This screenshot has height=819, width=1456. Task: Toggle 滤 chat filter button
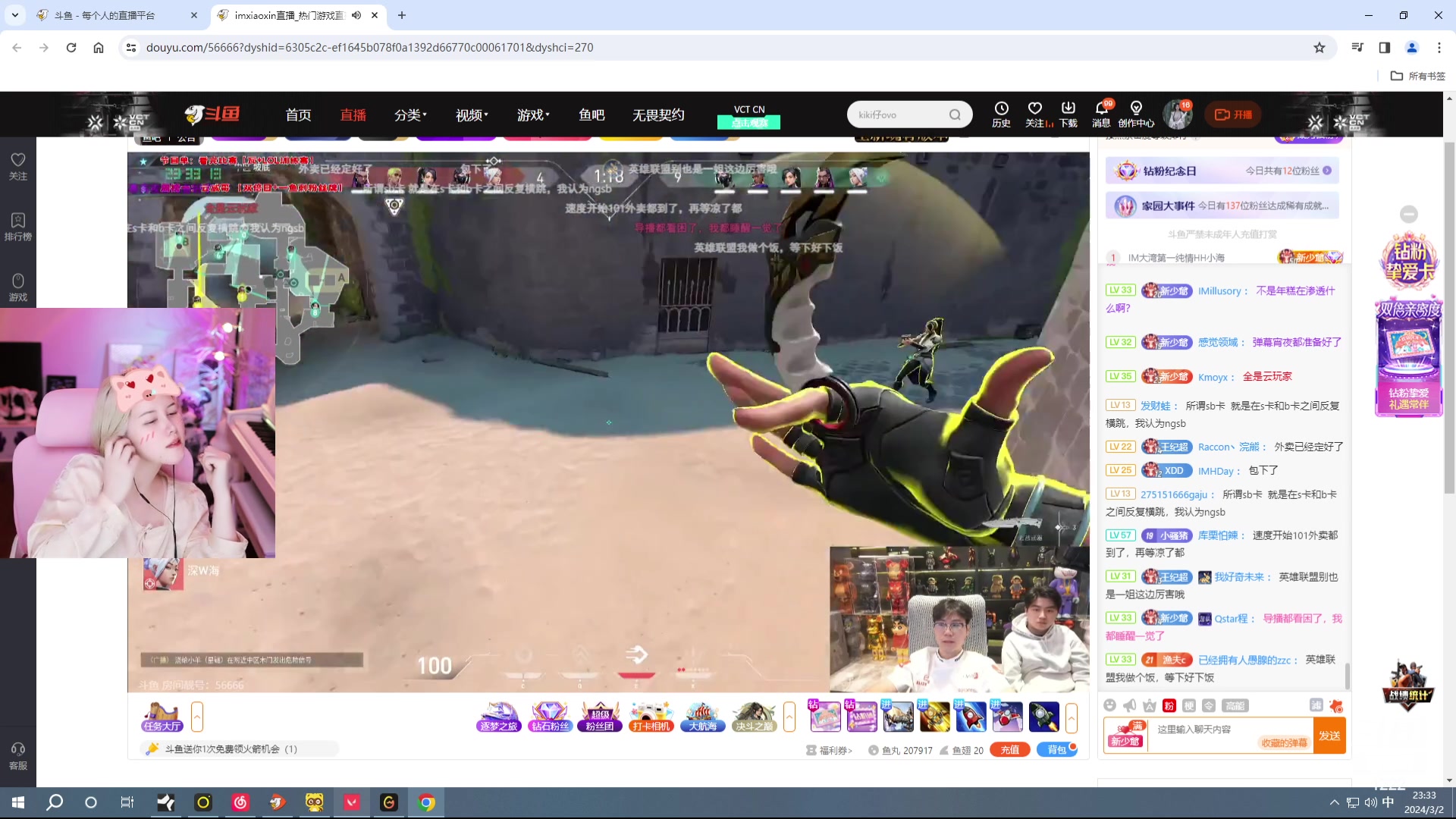(x=1316, y=705)
